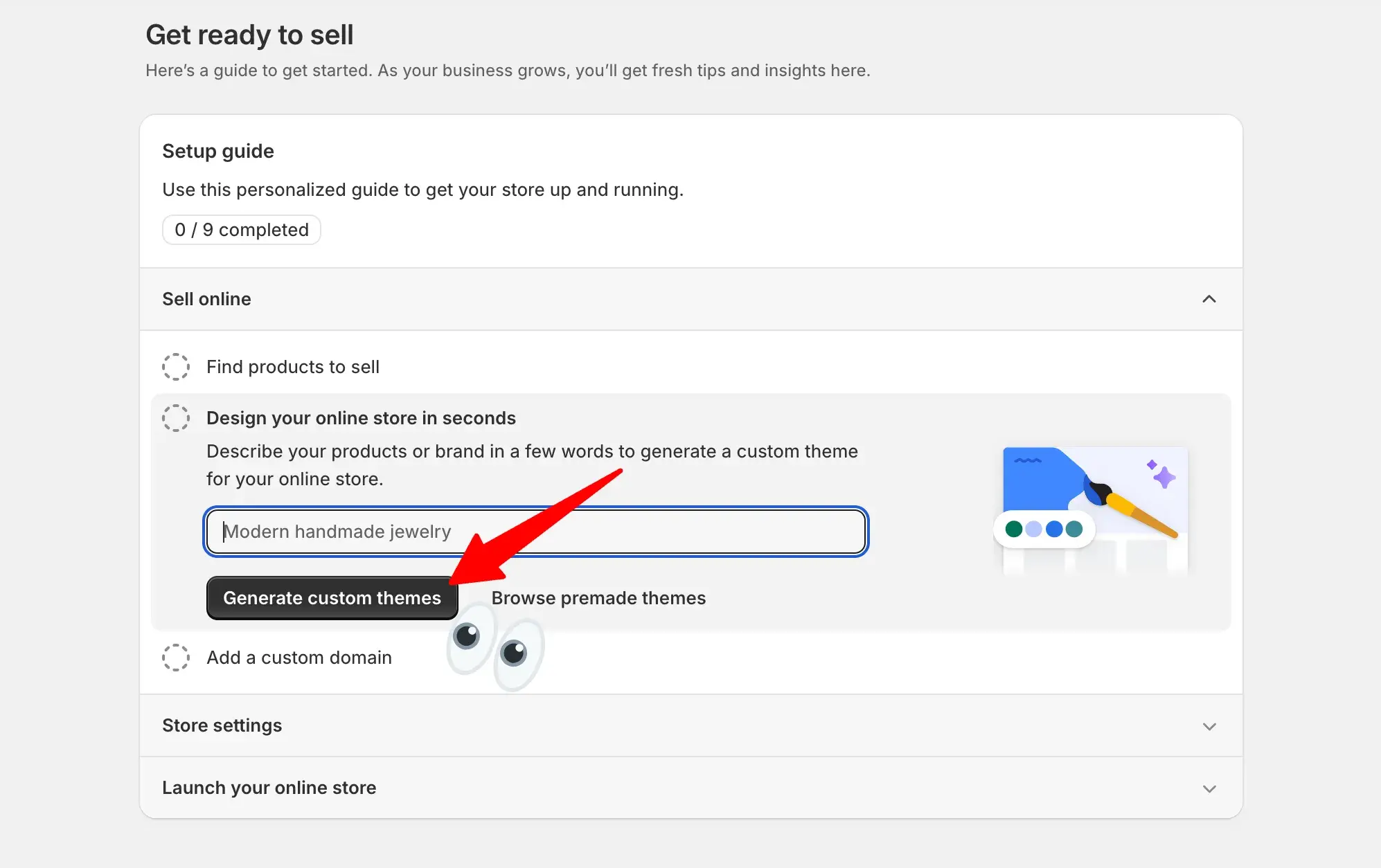Viewport: 1381px width, 868px height.
Task: Click the green color dot in palette
Action: [x=1014, y=530]
